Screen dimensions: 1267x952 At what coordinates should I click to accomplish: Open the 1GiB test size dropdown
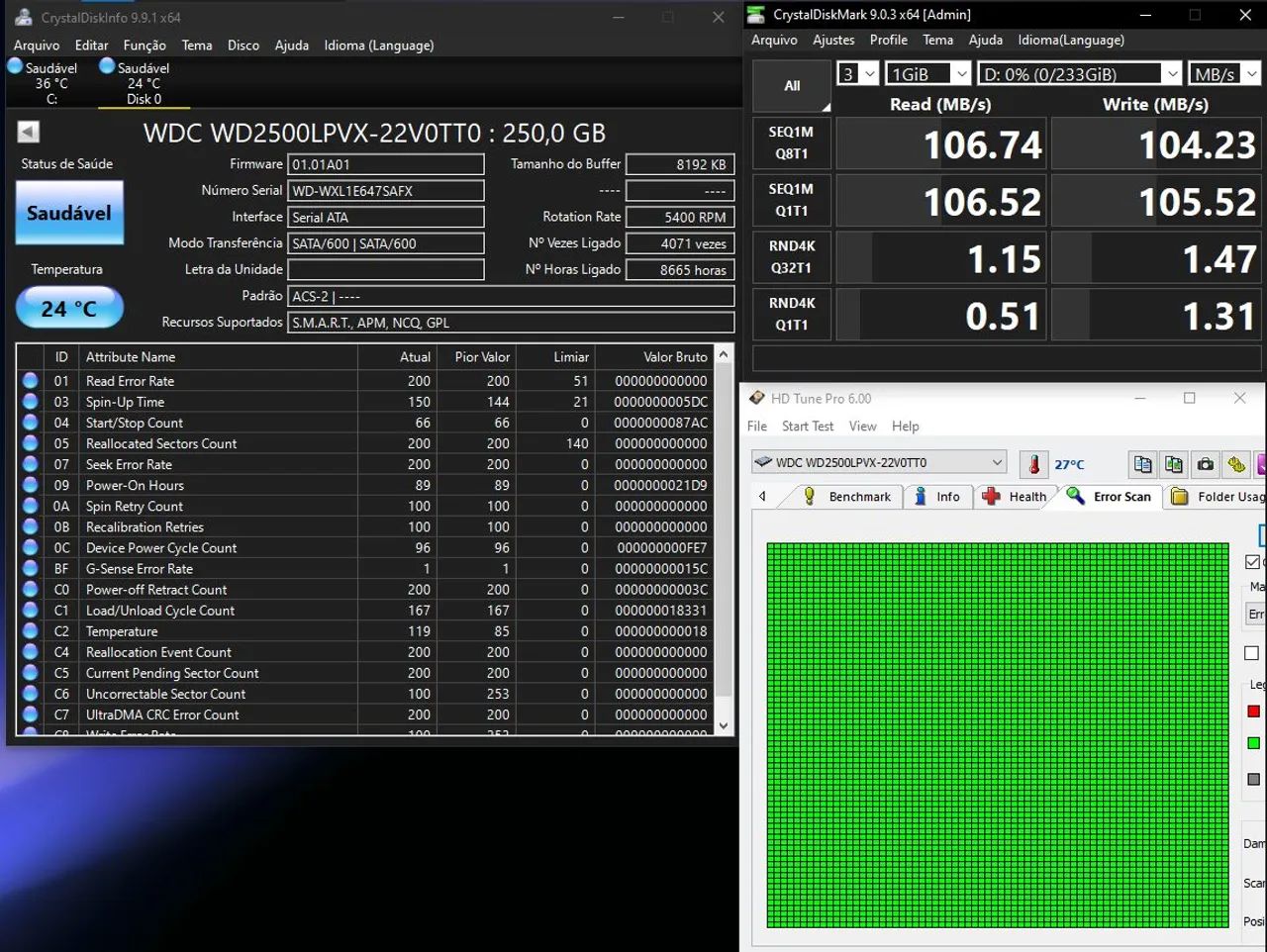point(929,74)
